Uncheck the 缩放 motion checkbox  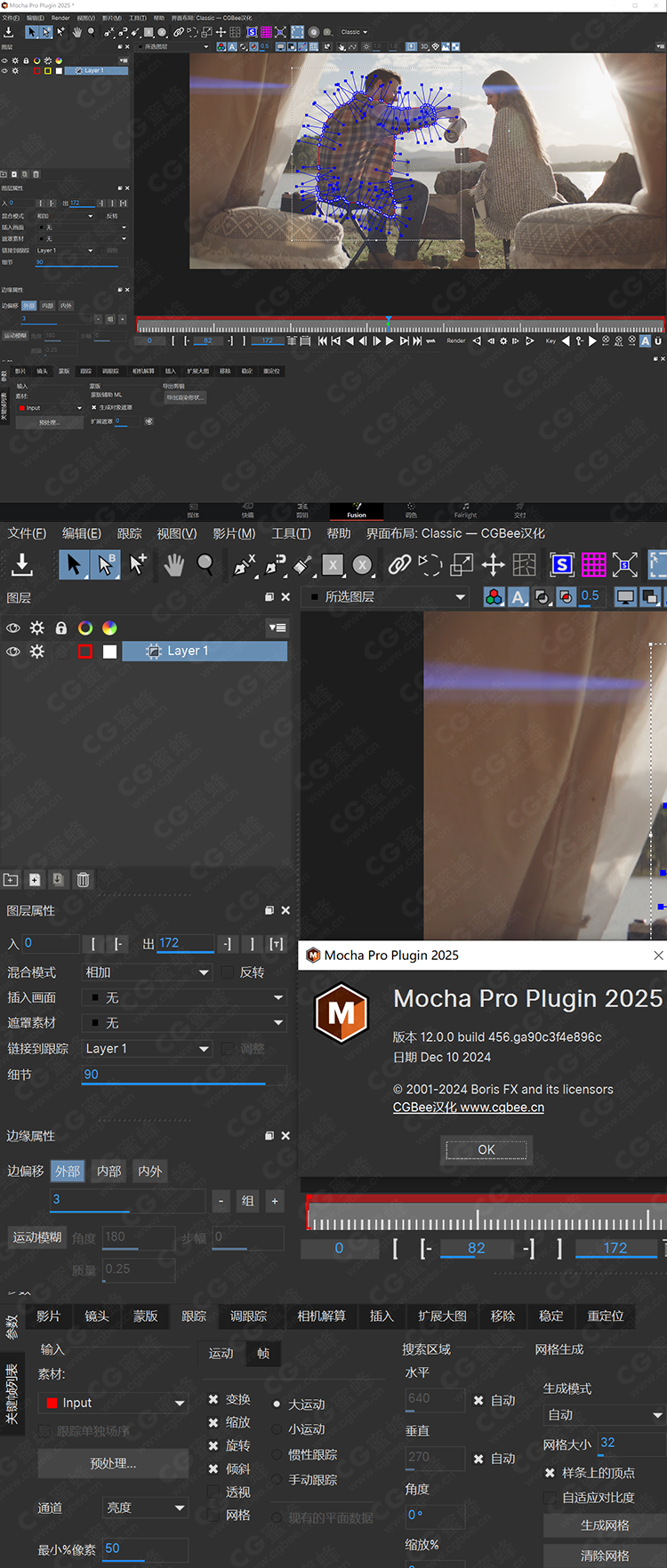(213, 1422)
